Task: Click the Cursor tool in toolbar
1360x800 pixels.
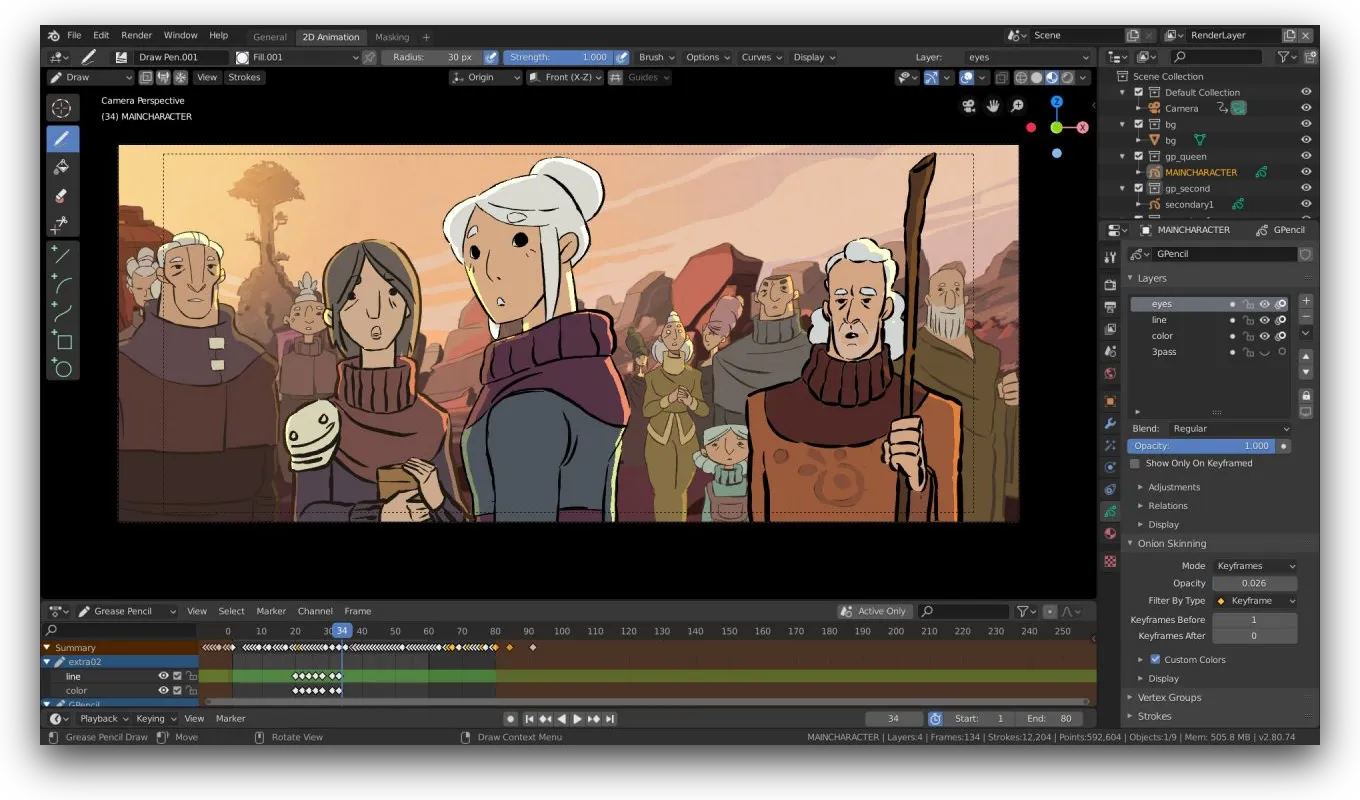Action: coord(62,108)
